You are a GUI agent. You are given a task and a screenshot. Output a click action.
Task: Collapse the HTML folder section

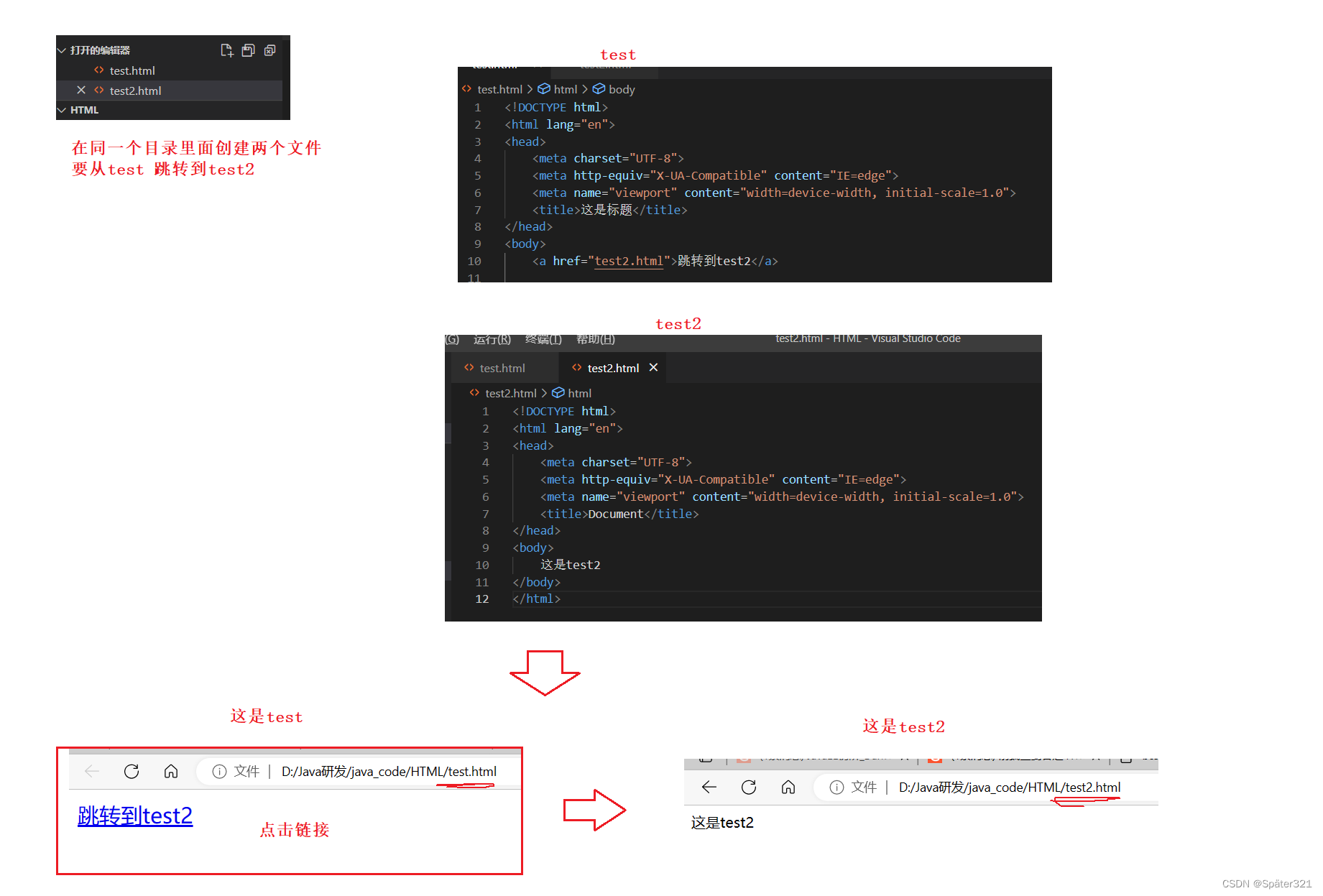[x=62, y=110]
